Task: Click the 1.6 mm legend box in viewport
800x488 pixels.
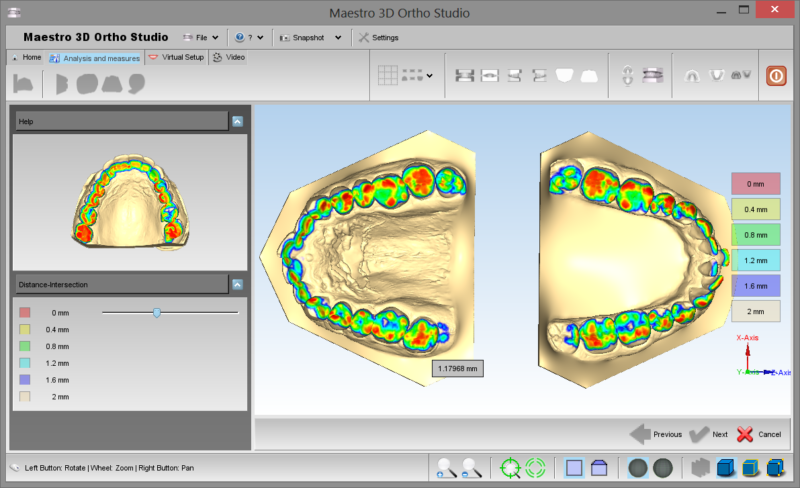Action: pyautogui.click(x=756, y=286)
